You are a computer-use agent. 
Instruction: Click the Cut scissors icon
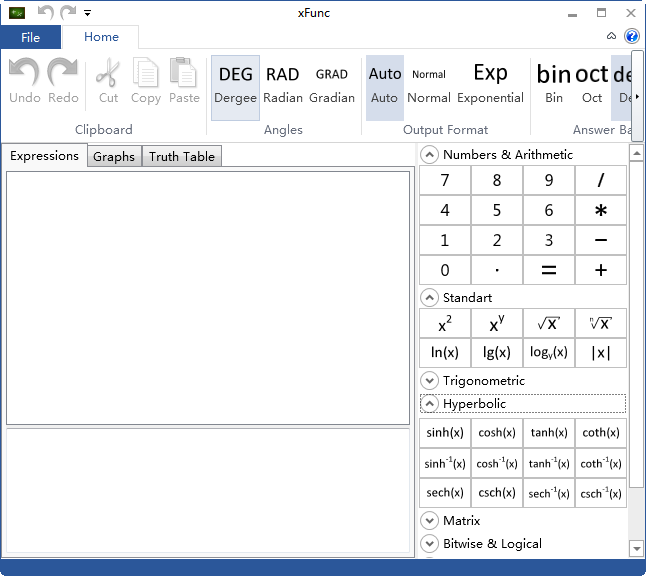click(108, 82)
